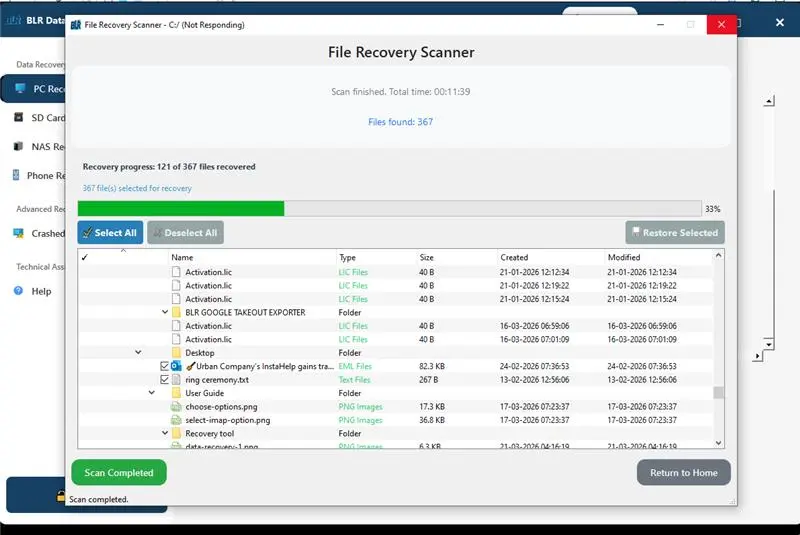Image resolution: width=800 pixels, height=535 pixels.
Task: Click the NAS Recovery drive icon
Action: 19,146
